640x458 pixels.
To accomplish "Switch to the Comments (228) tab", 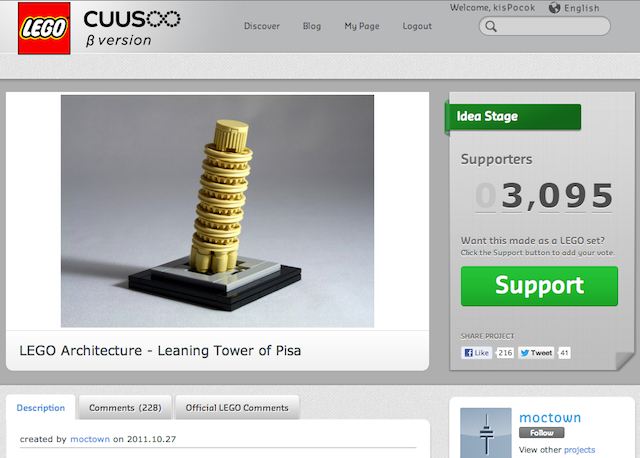I will (x=125, y=407).
